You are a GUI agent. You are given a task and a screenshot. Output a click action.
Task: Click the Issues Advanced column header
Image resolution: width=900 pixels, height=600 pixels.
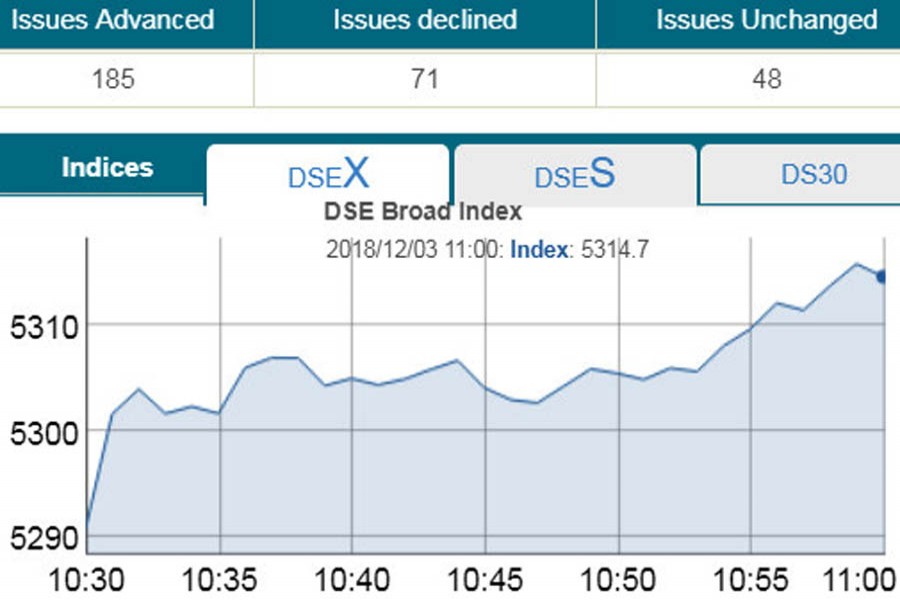click(x=112, y=20)
